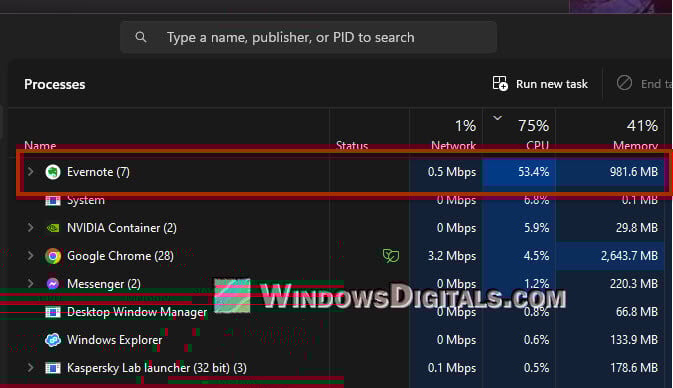The height and width of the screenshot is (388, 673).
Task: Click Evernote CPU value 53.4%
Action: [534, 172]
